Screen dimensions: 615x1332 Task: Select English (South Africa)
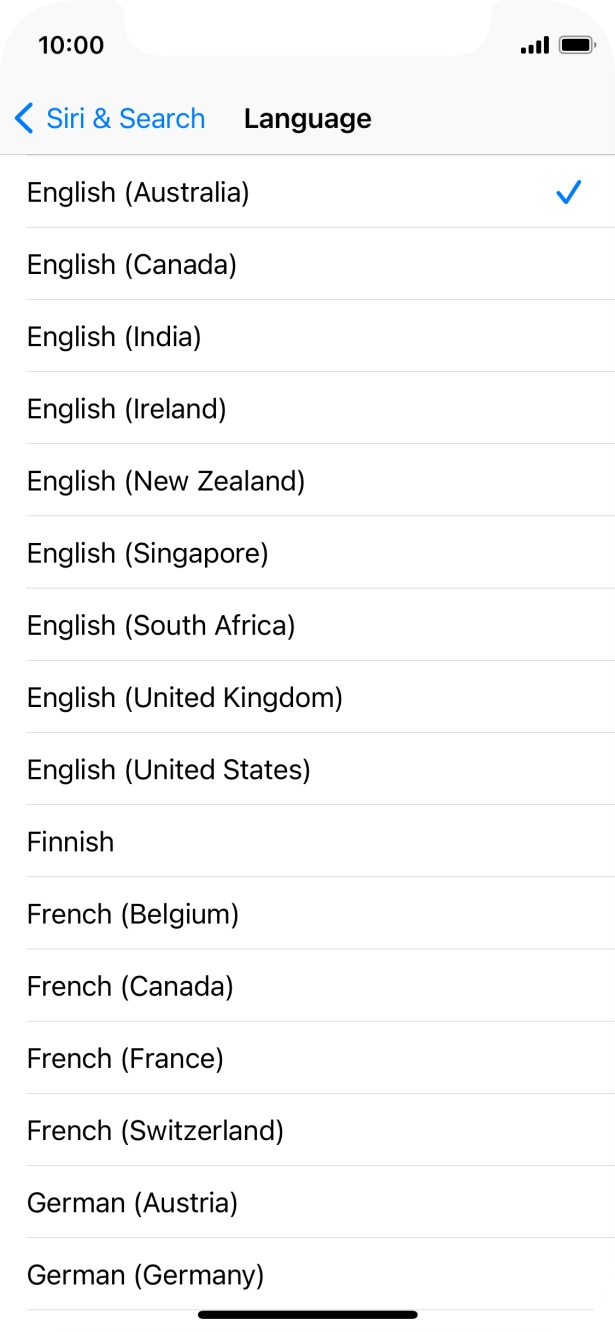(x=160, y=625)
